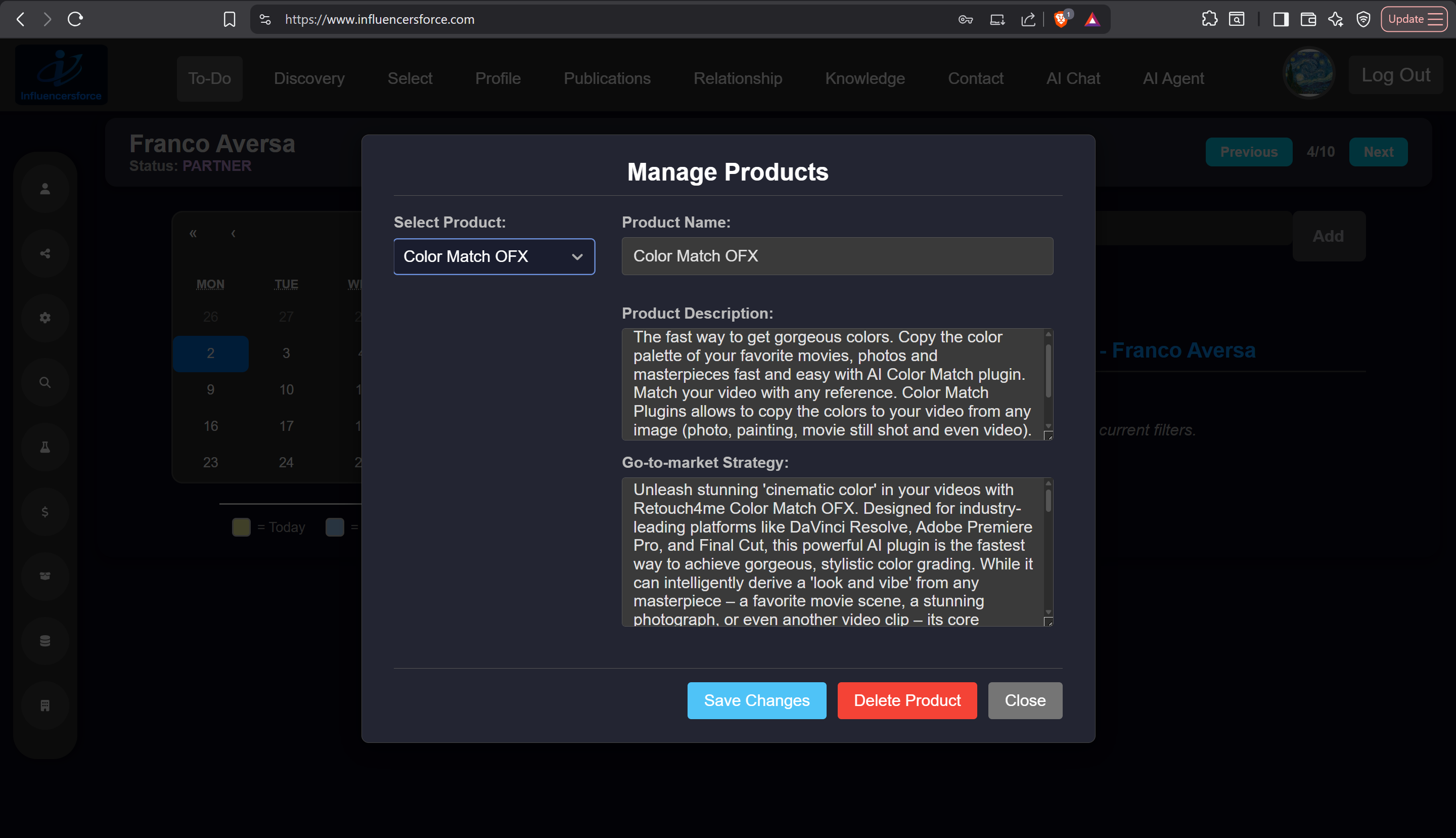Select the lab flask icon in the sidebar
Viewport: 1456px width, 838px height.
tap(45, 446)
